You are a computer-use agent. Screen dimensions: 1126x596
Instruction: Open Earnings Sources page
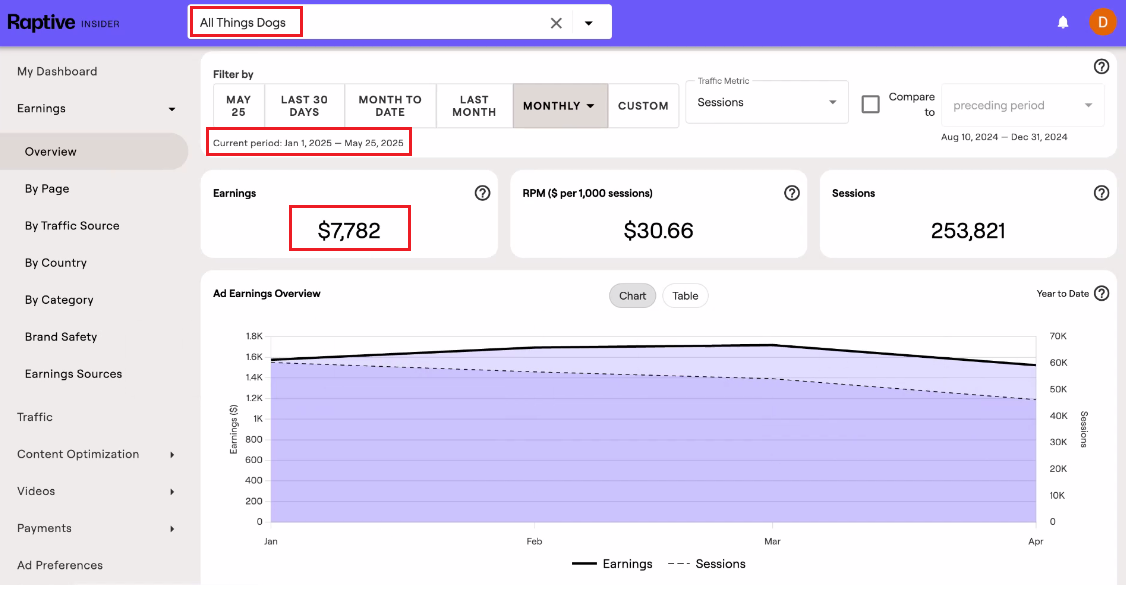tap(73, 374)
